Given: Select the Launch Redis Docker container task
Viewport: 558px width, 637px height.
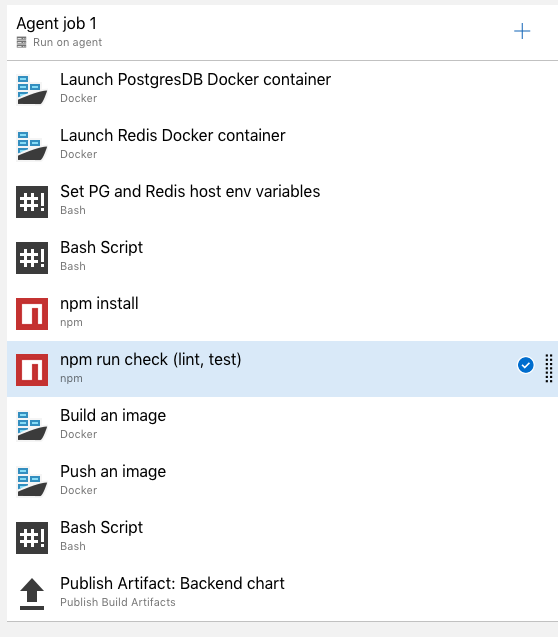Looking at the screenshot, I should click(282, 145).
